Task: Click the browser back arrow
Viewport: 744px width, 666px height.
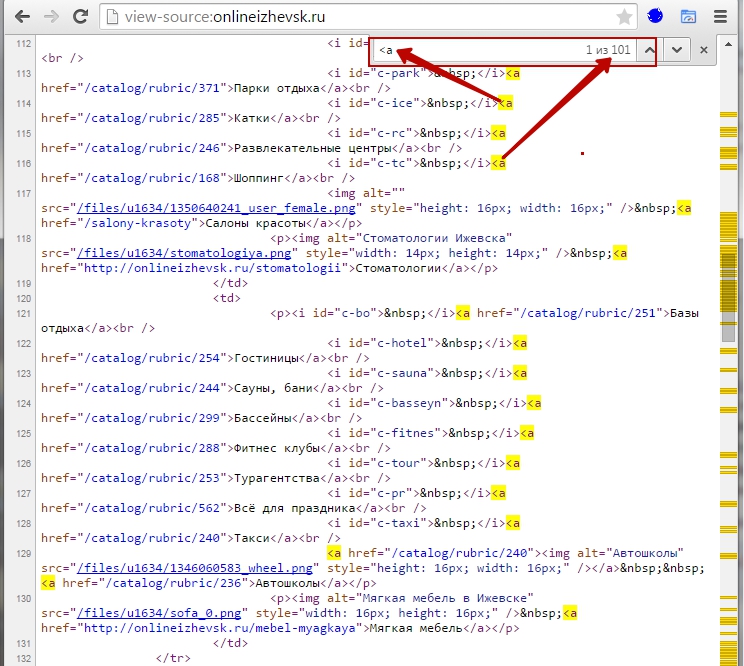Action: (x=20, y=17)
